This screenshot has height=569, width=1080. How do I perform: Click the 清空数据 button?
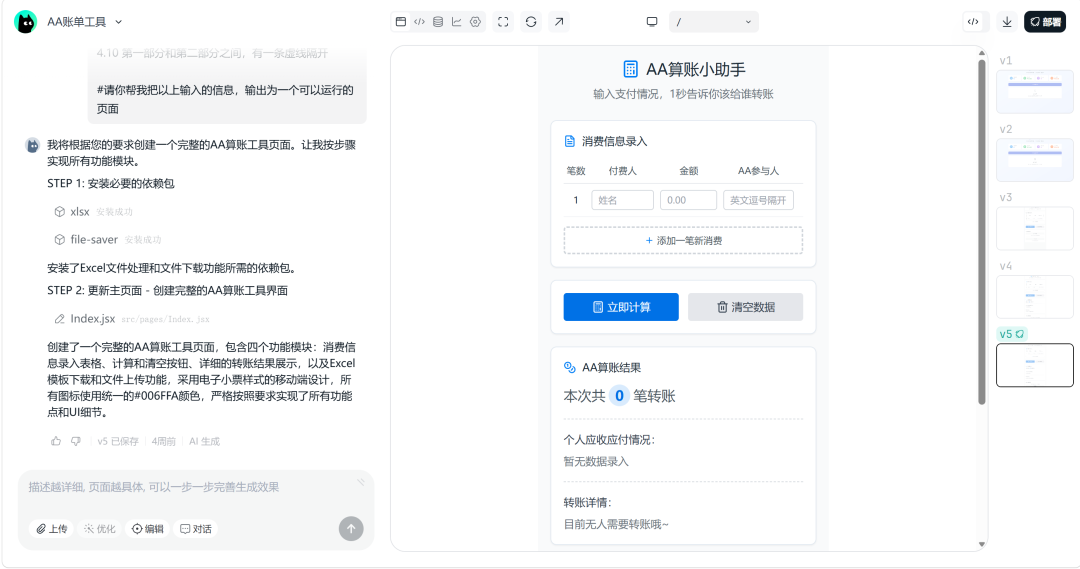[745, 307]
